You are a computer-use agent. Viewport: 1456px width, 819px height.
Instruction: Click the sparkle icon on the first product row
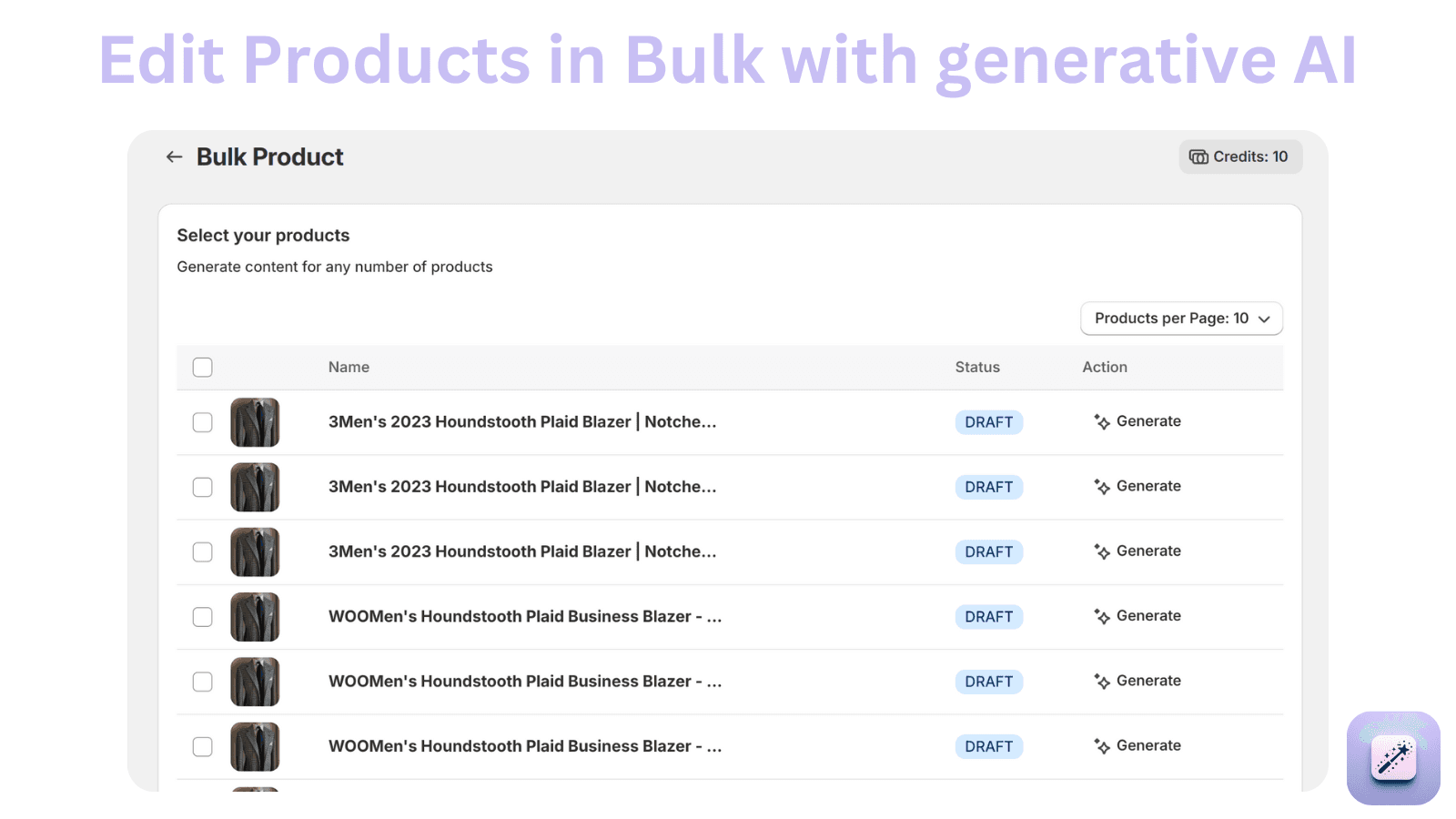(x=1100, y=421)
